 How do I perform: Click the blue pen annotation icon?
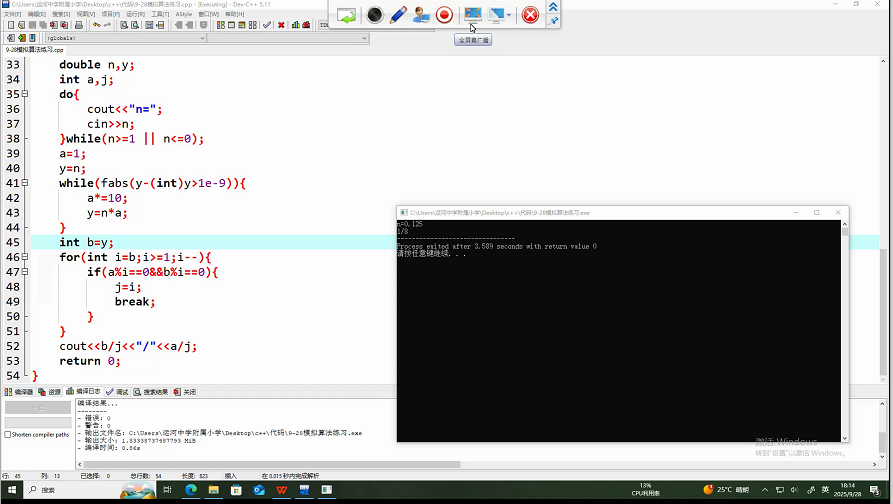coord(397,15)
